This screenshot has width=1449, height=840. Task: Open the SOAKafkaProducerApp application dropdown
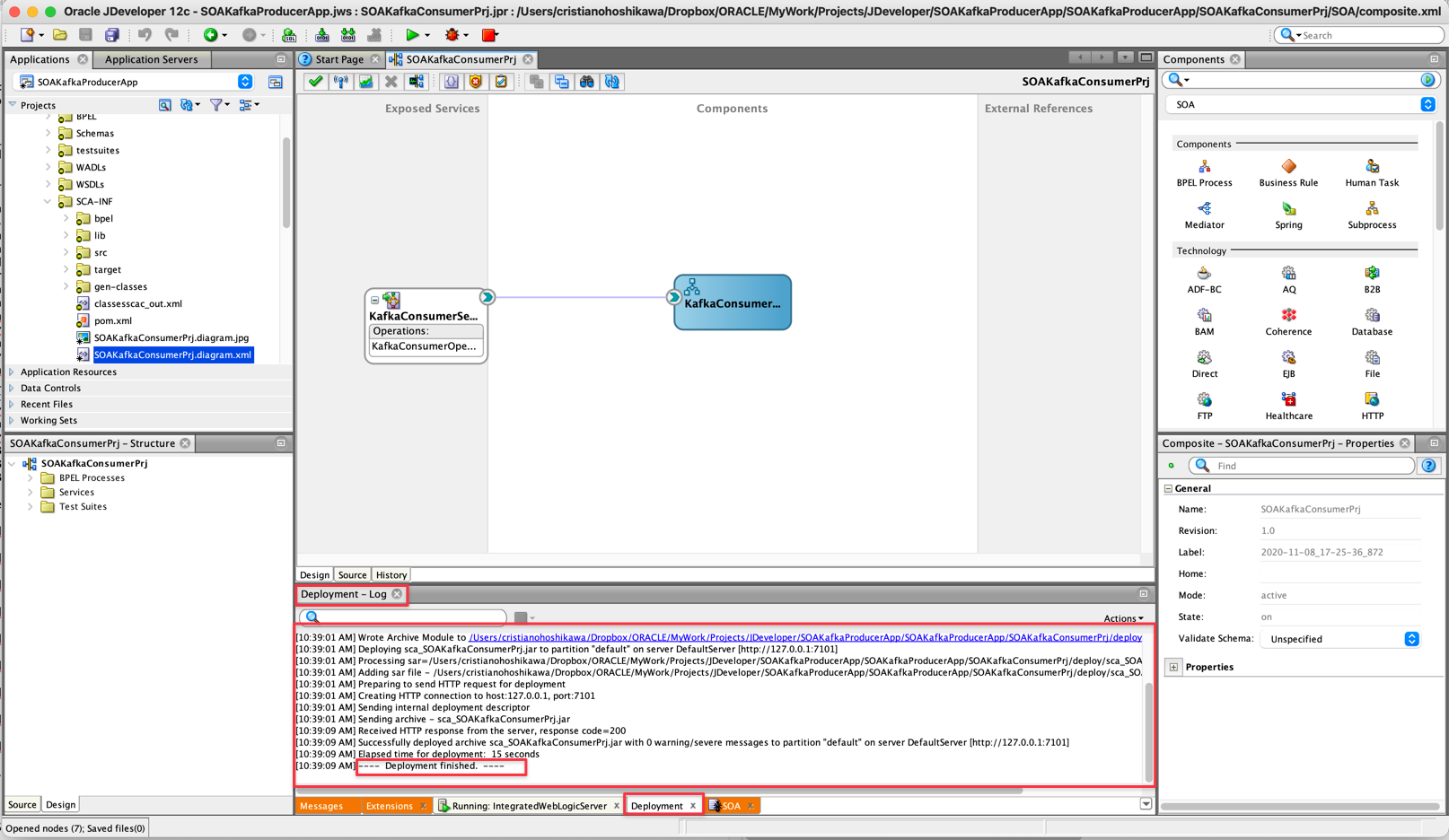245,82
